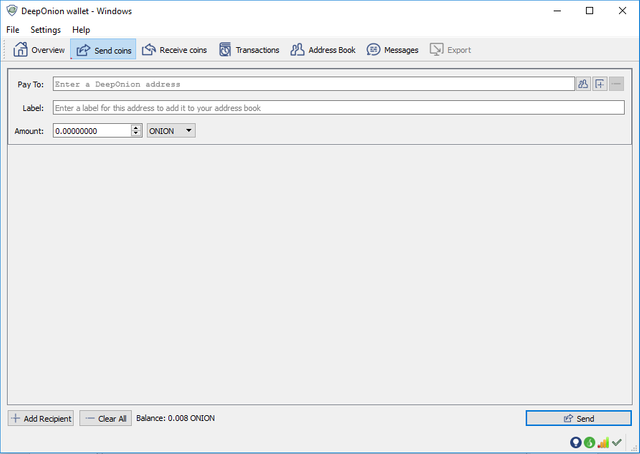Select the Balance: 0.008 ONION text
The image size is (640, 454).
(x=176, y=418)
